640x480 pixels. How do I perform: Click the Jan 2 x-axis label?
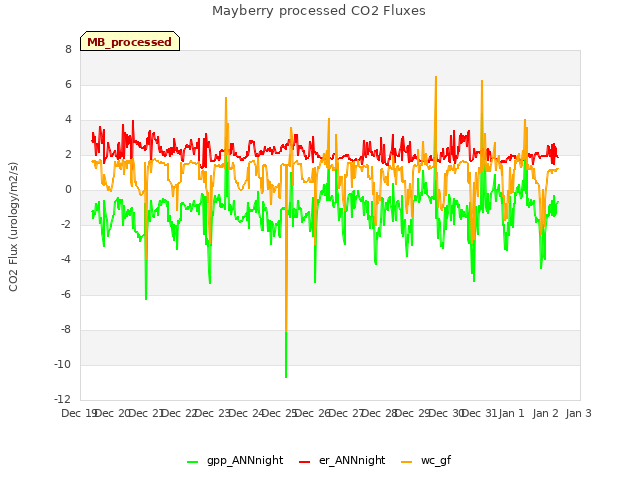545,413
